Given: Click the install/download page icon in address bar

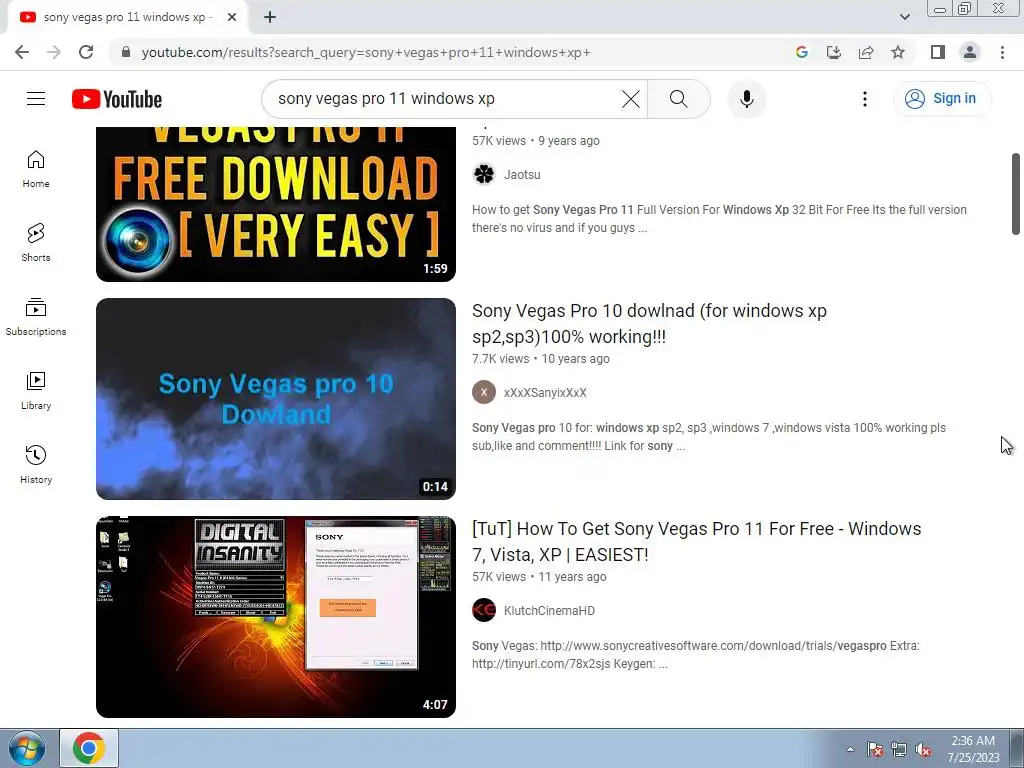Looking at the screenshot, I should (834, 52).
